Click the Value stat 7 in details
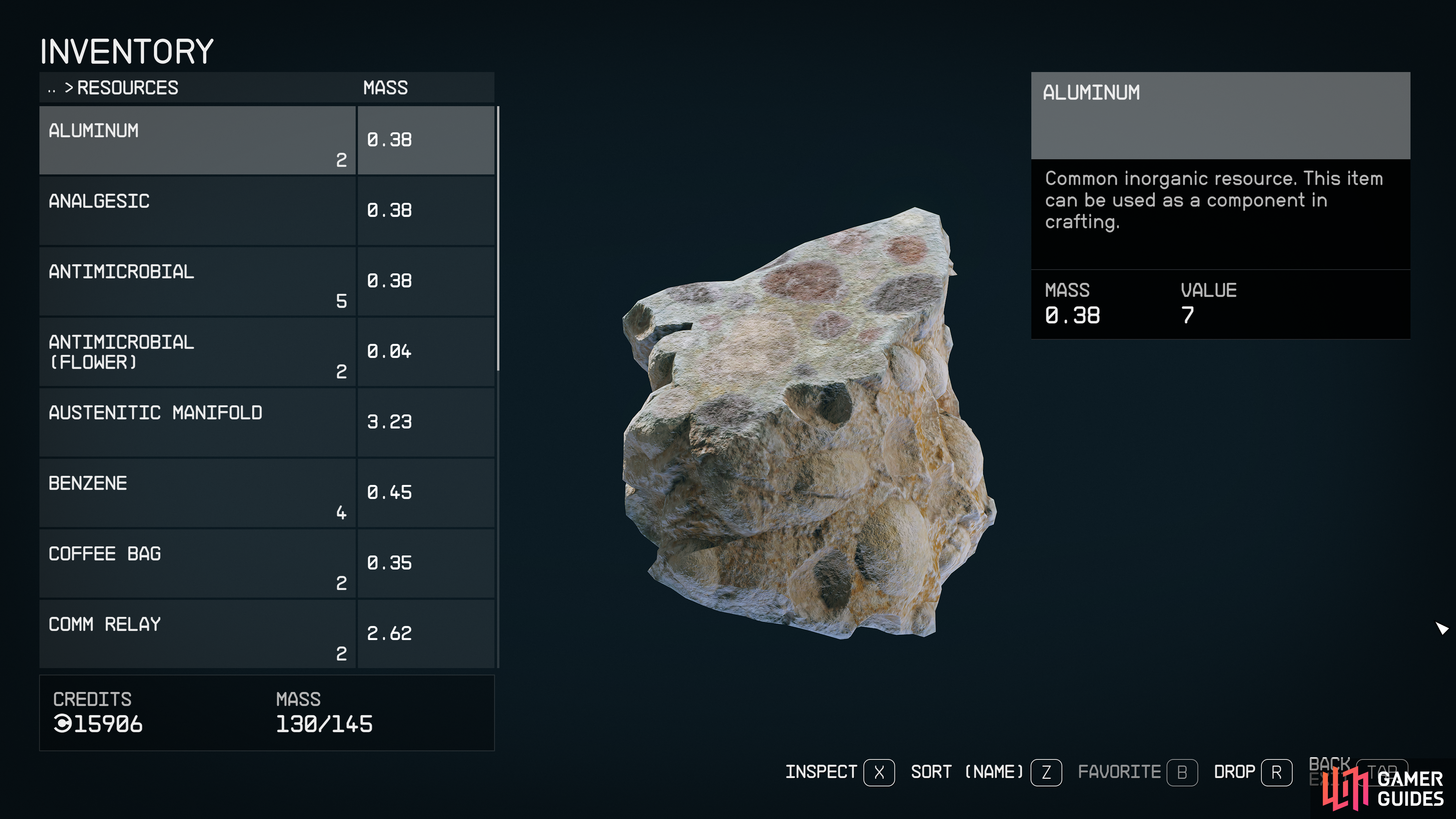The height and width of the screenshot is (819, 1456). pyautogui.click(x=1188, y=315)
